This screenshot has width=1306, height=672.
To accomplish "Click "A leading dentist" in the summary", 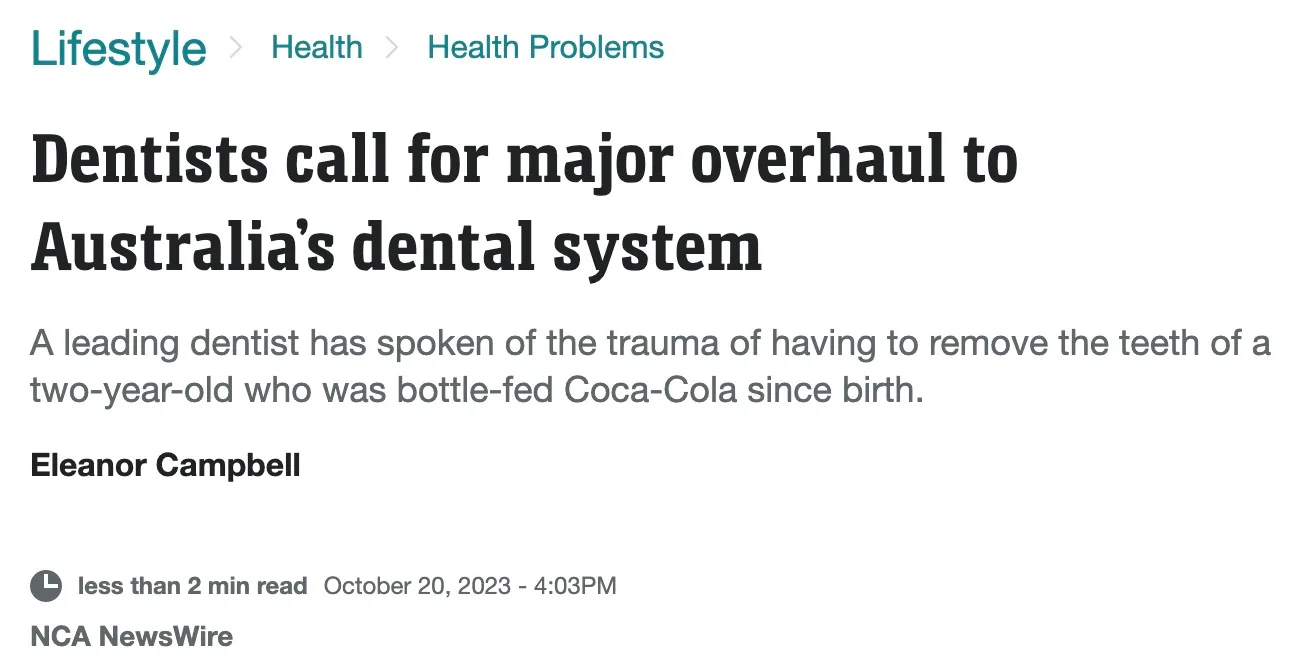I will (165, 344).
